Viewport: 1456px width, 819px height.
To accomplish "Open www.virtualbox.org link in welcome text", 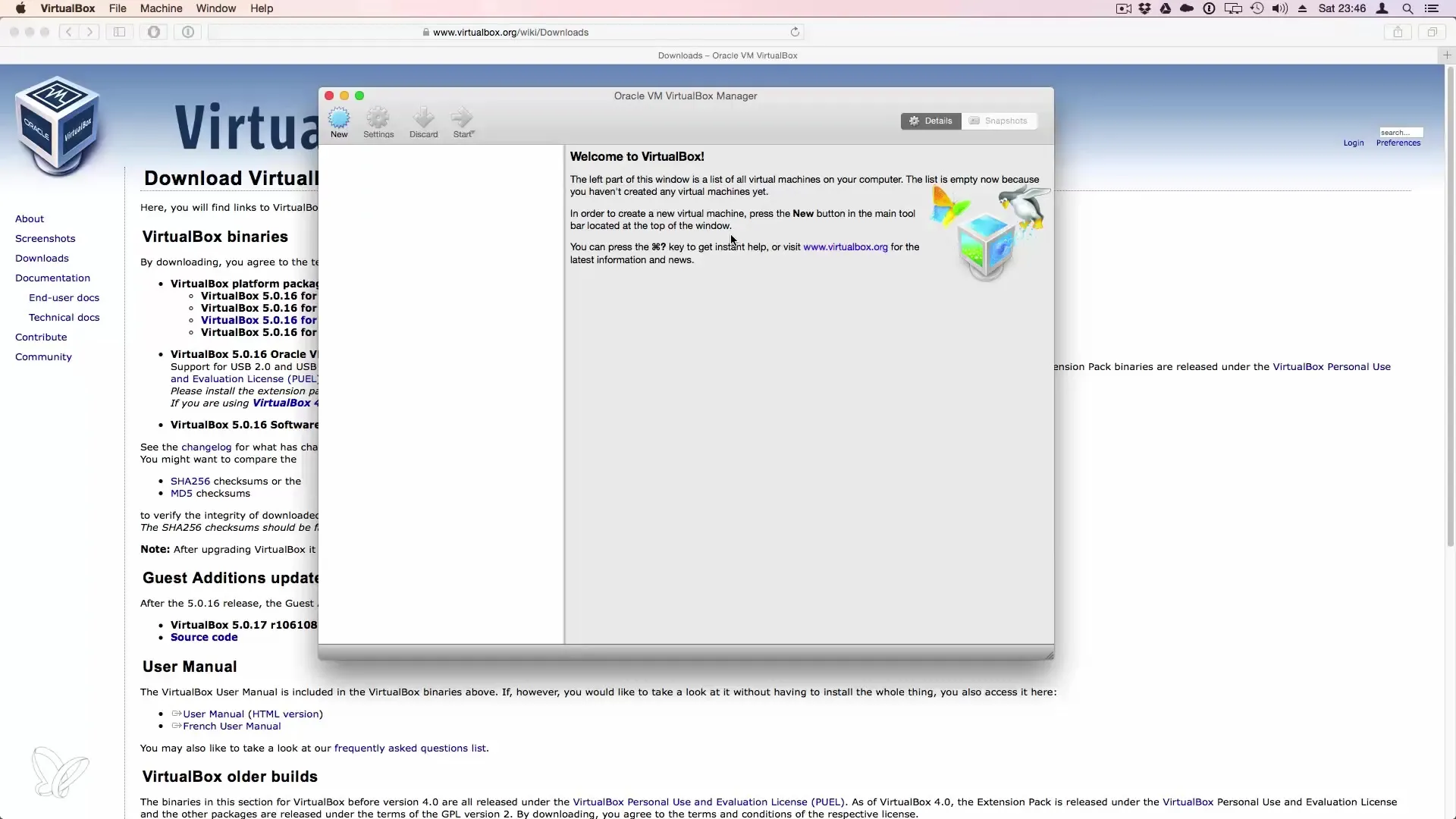I will [x=845, y=247].
